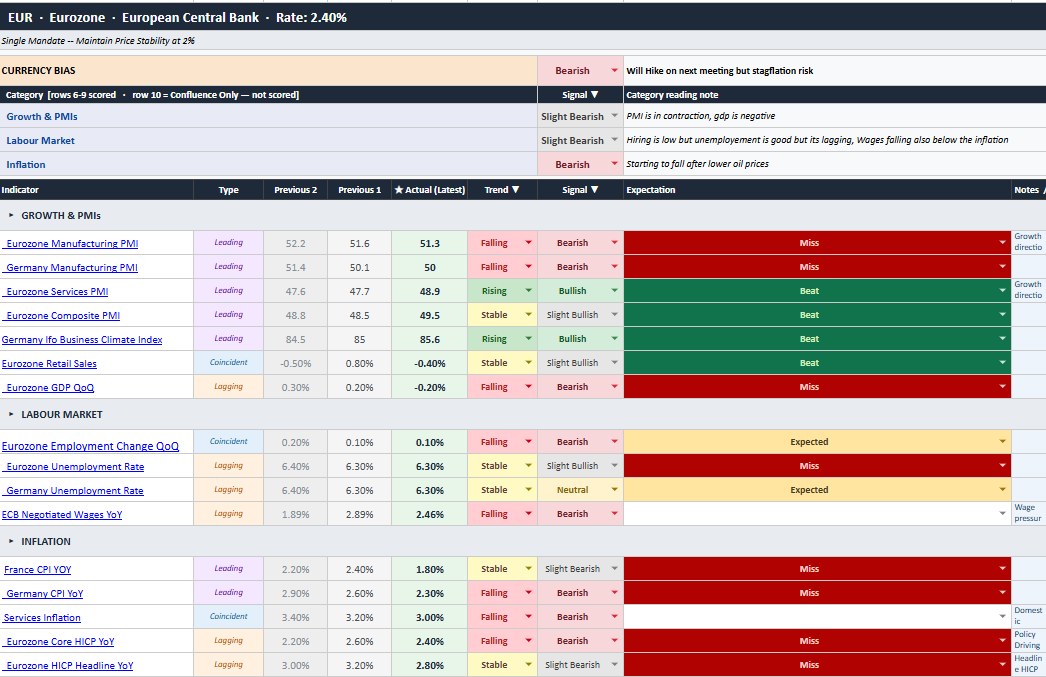Open Eurozone Unemployment Rate link
This screenshot has width=1046, height=677.
pos(75,467)
